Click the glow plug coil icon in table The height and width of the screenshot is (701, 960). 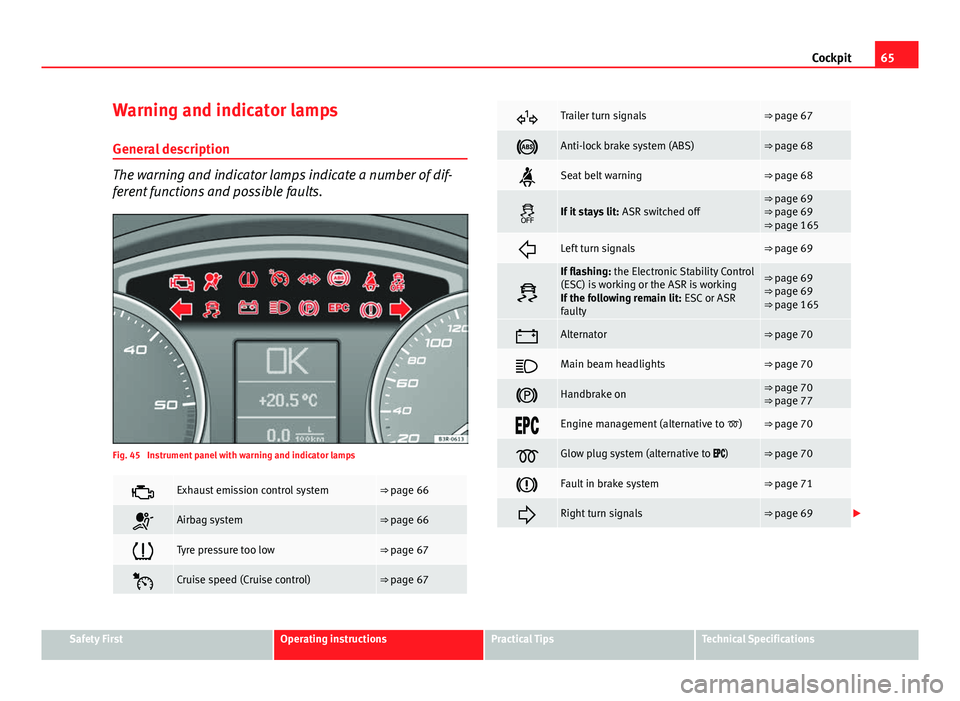527,455
